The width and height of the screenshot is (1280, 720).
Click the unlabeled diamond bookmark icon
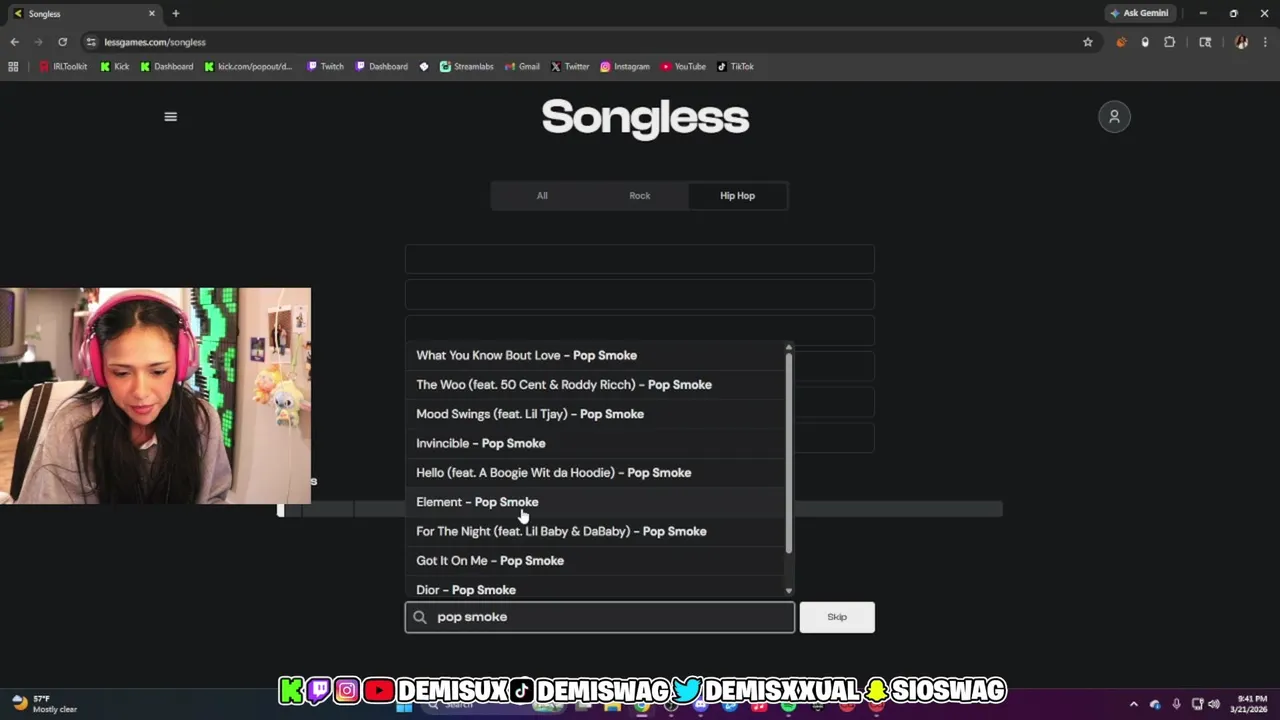(x=424, y=67)
